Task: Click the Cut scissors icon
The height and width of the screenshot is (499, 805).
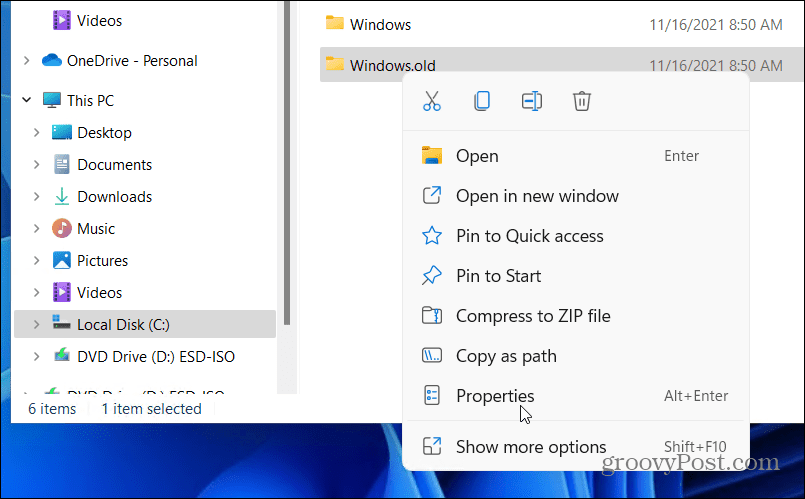Action: pyautogui.click(x=432, y=101)
